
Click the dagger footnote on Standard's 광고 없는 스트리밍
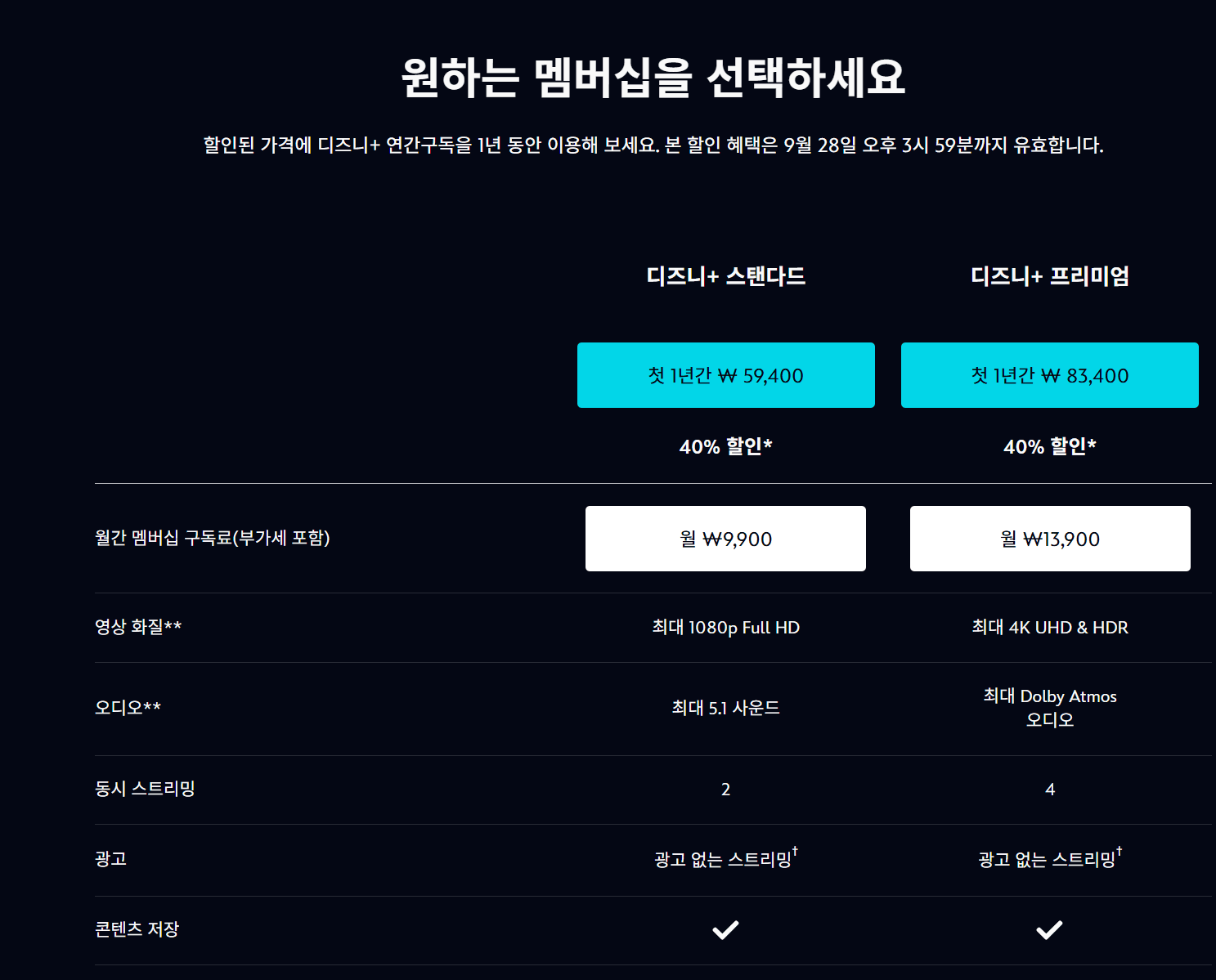pos(795,851)
